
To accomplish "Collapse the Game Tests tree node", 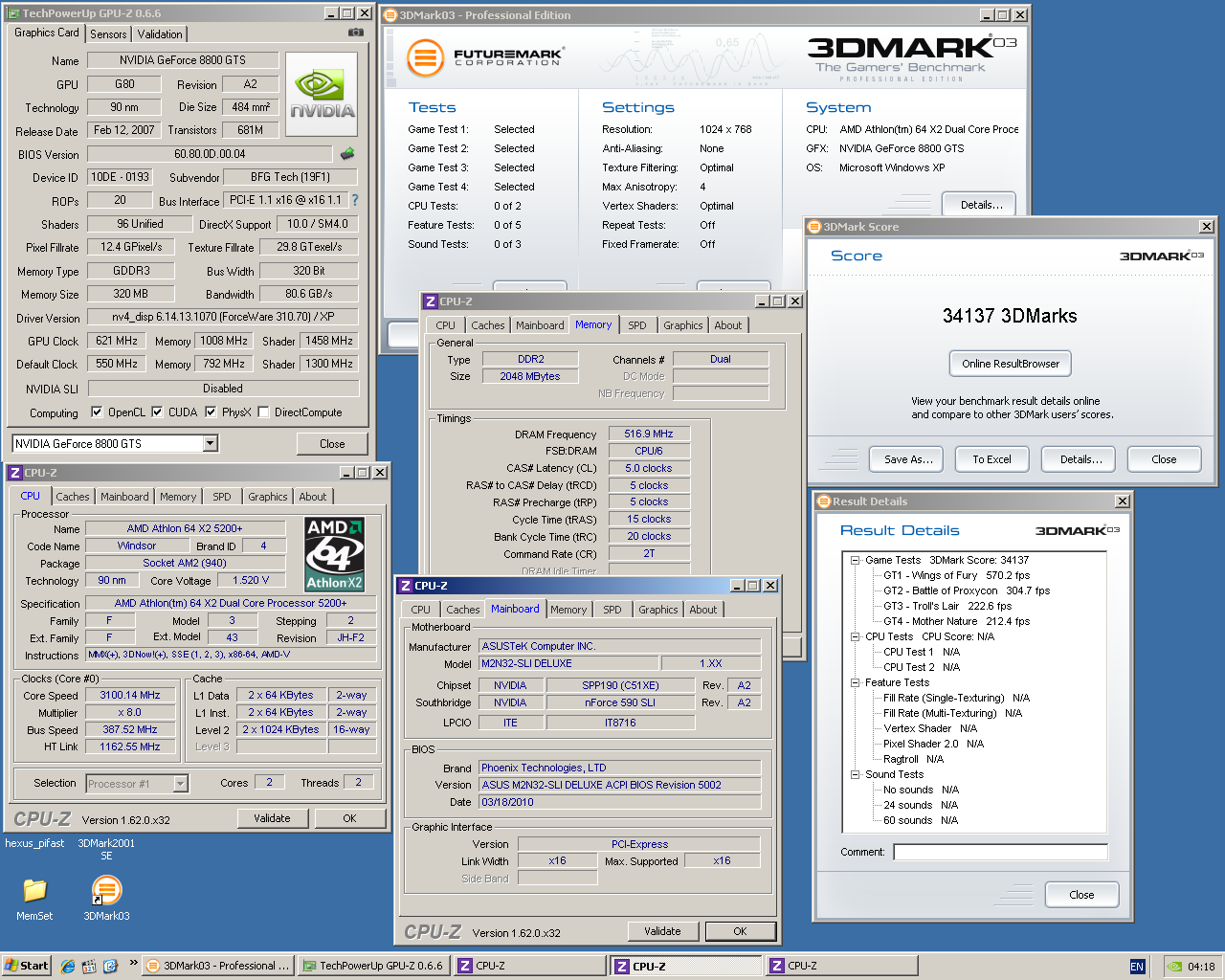I will click(x=855, y=561).
